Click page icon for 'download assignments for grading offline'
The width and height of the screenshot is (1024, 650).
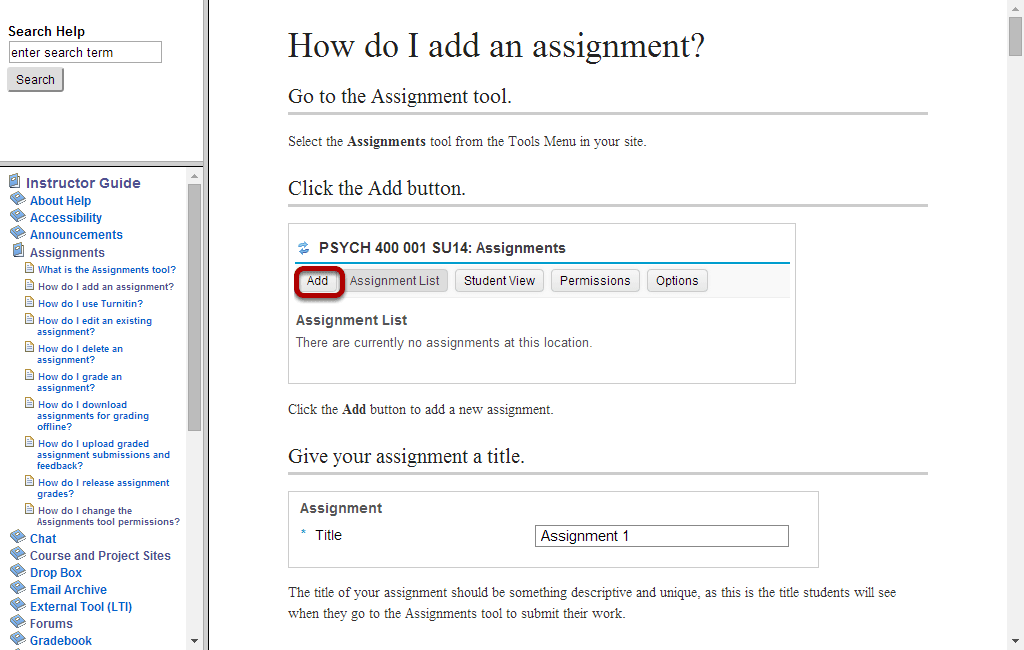pos(29,403)
